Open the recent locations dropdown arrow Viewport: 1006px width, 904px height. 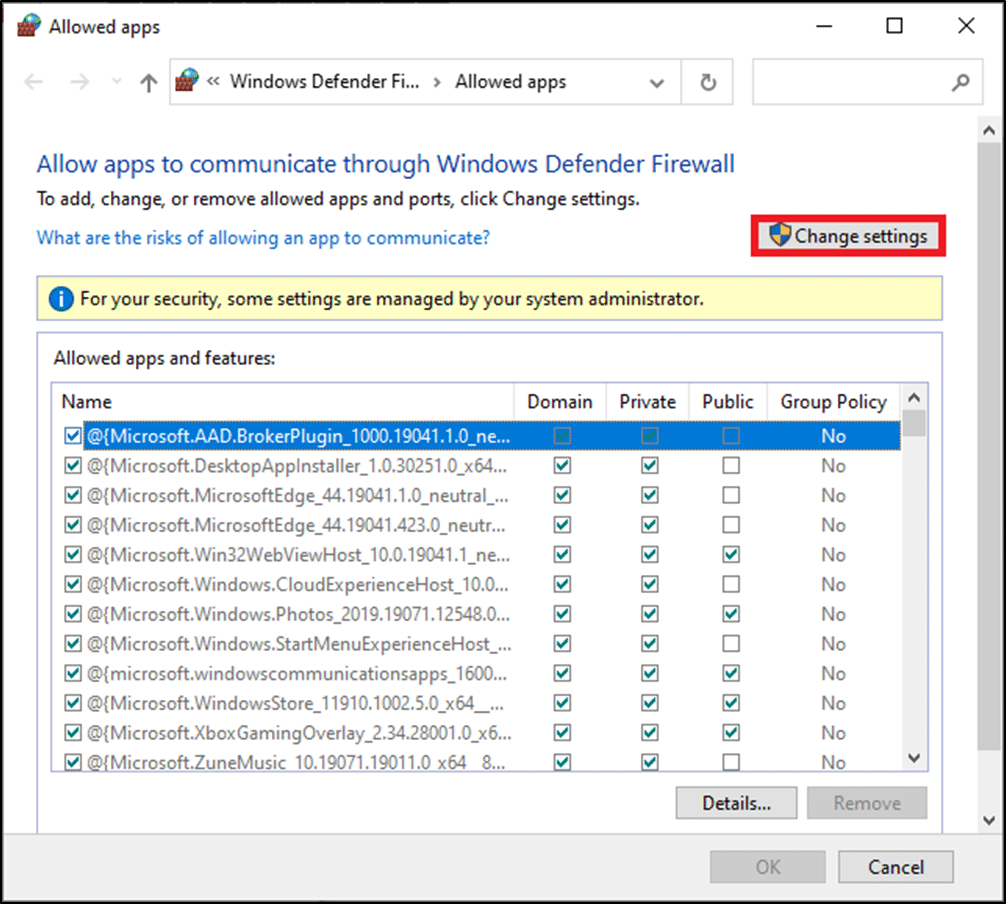116,83
